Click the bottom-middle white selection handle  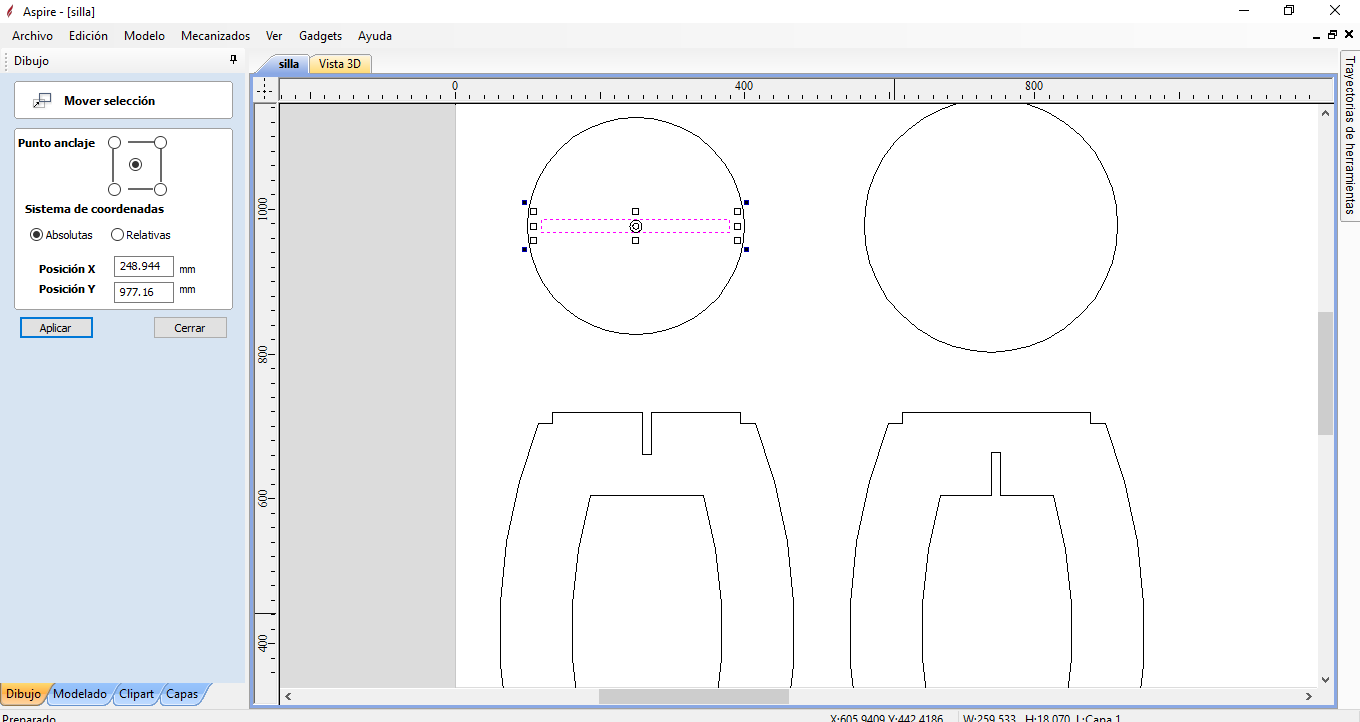(636, 241)
